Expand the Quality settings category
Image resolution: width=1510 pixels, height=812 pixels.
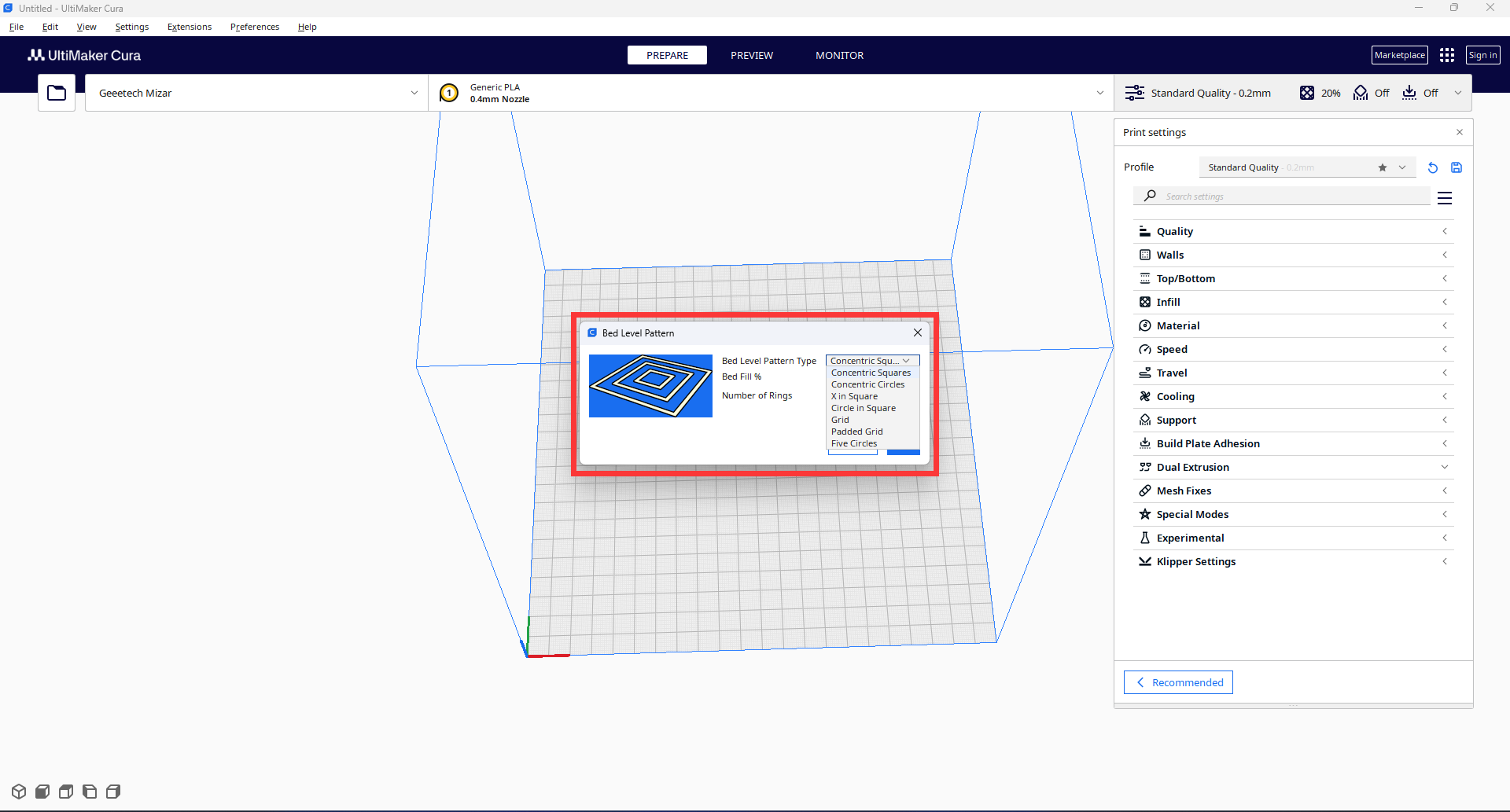point(1294,231)
